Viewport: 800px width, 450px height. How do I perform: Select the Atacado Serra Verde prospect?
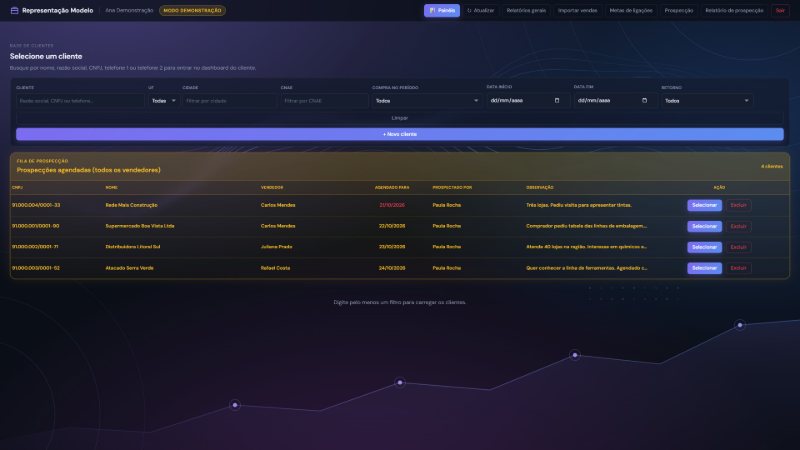pos(704,268)
